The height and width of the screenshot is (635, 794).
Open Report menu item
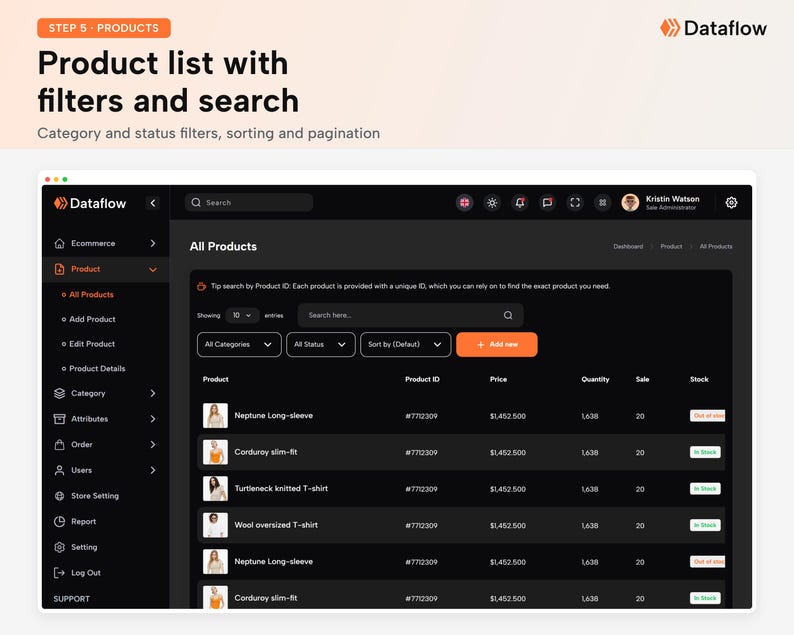[x=84, y=522]
